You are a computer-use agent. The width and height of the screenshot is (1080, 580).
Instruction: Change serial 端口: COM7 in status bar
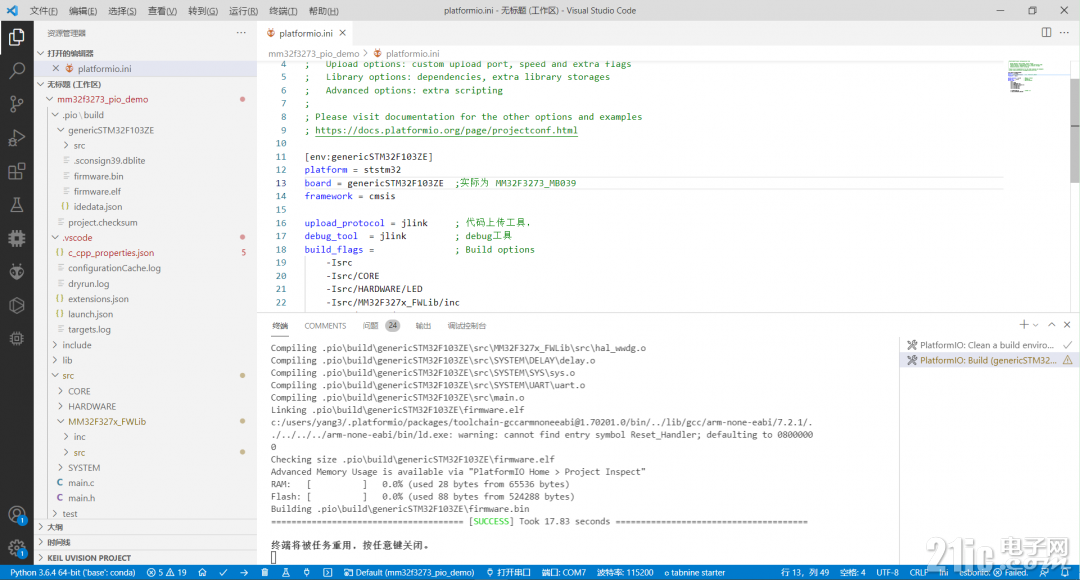pos(563,572)
